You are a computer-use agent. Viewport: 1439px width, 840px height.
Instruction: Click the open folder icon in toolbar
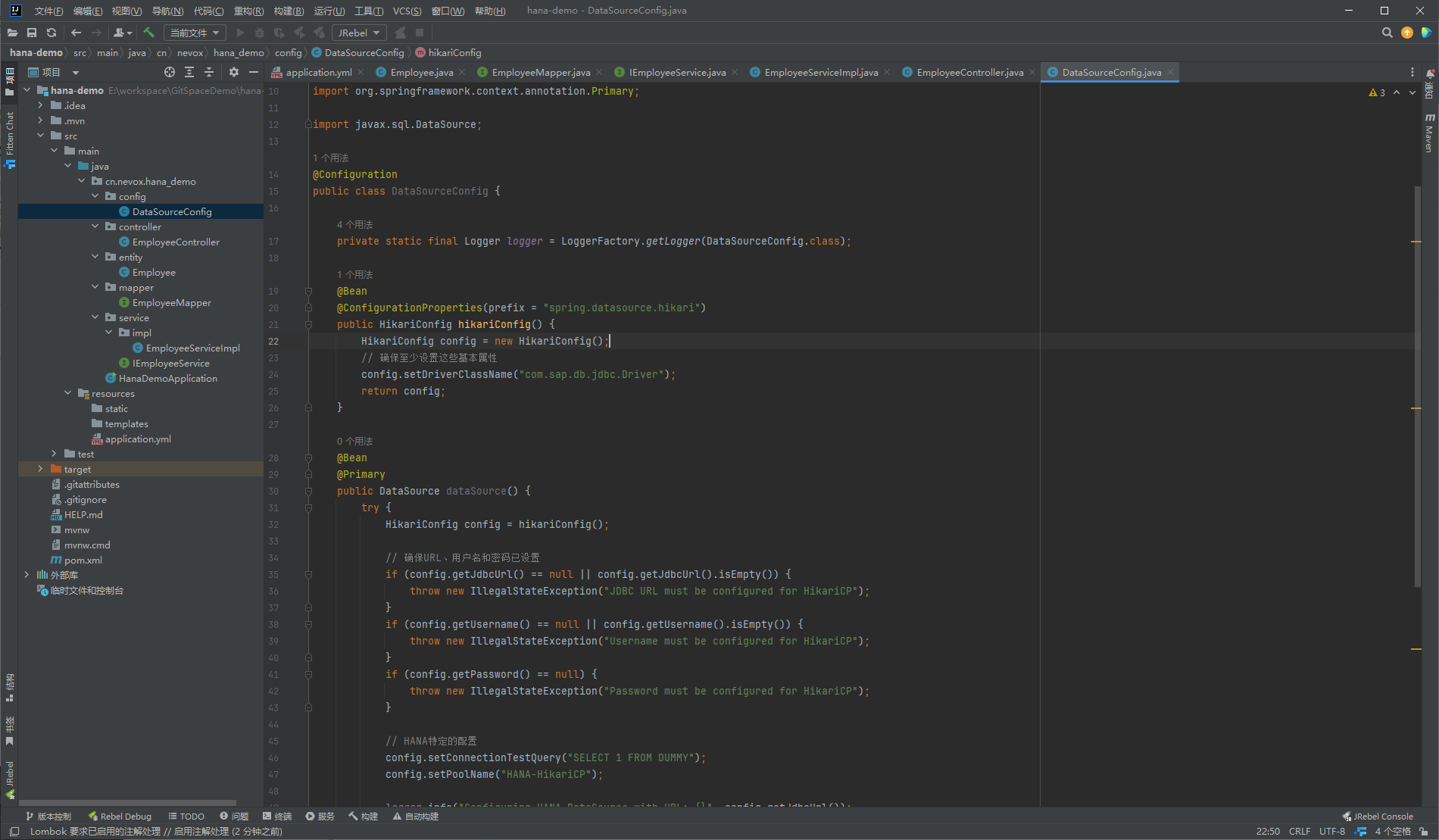(x=12, y=33)
